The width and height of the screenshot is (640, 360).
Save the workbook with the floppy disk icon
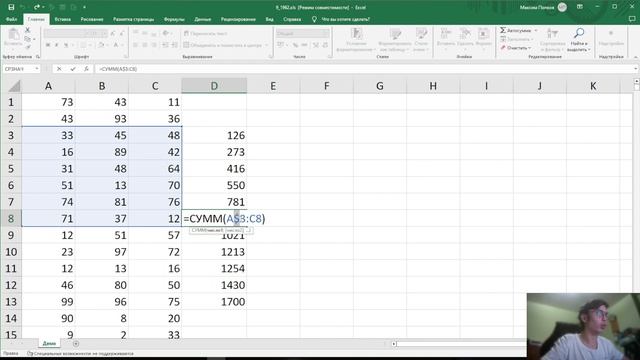point(11,7)
